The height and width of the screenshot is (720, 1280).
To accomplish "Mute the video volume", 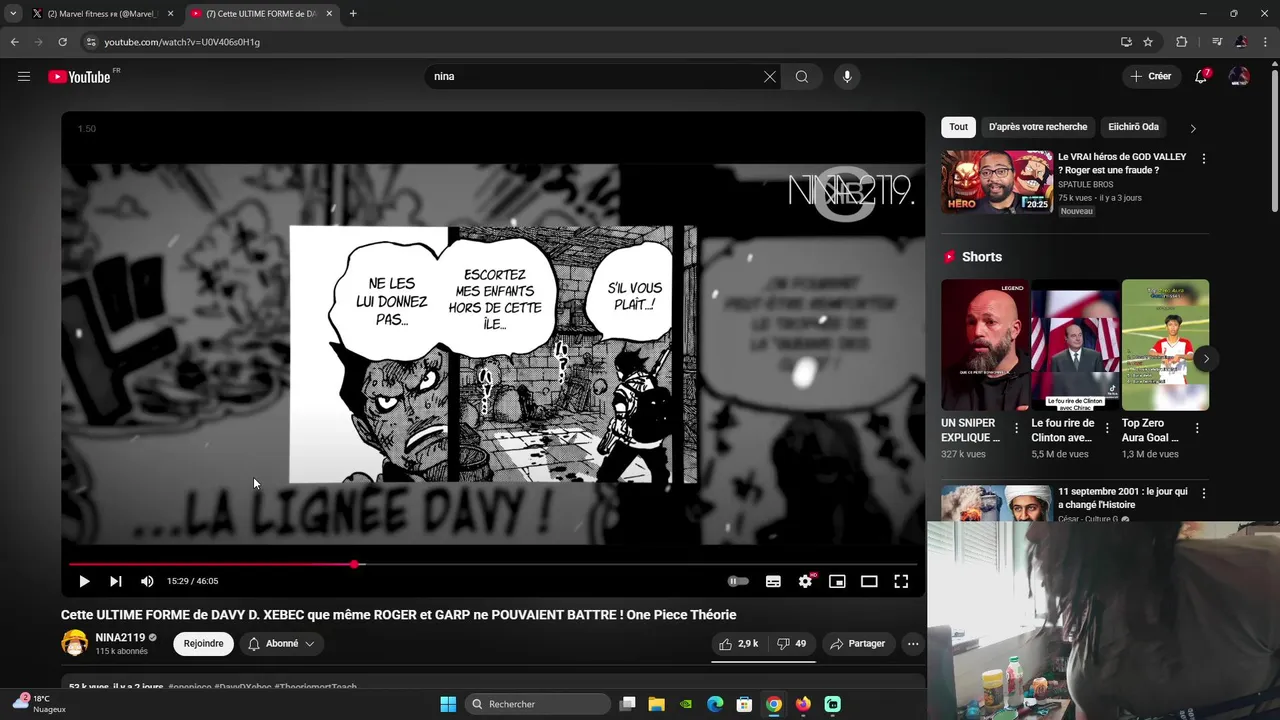I will click(x=147, y=581).
